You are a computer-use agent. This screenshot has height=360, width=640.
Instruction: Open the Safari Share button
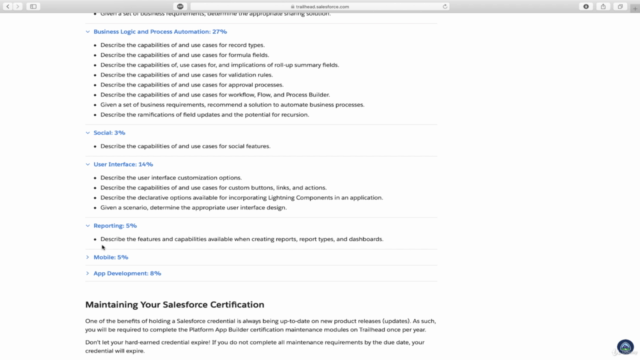603,7
